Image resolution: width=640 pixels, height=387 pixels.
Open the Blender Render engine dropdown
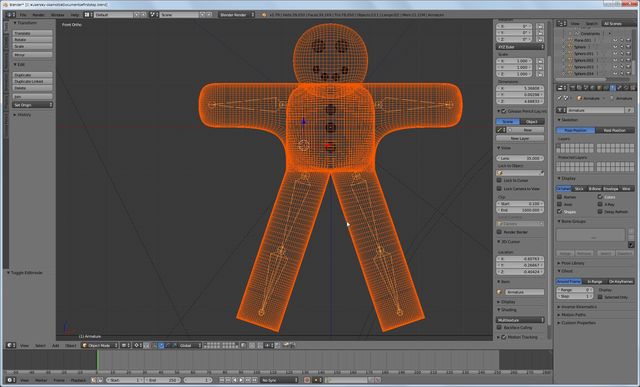click(236, 15)
